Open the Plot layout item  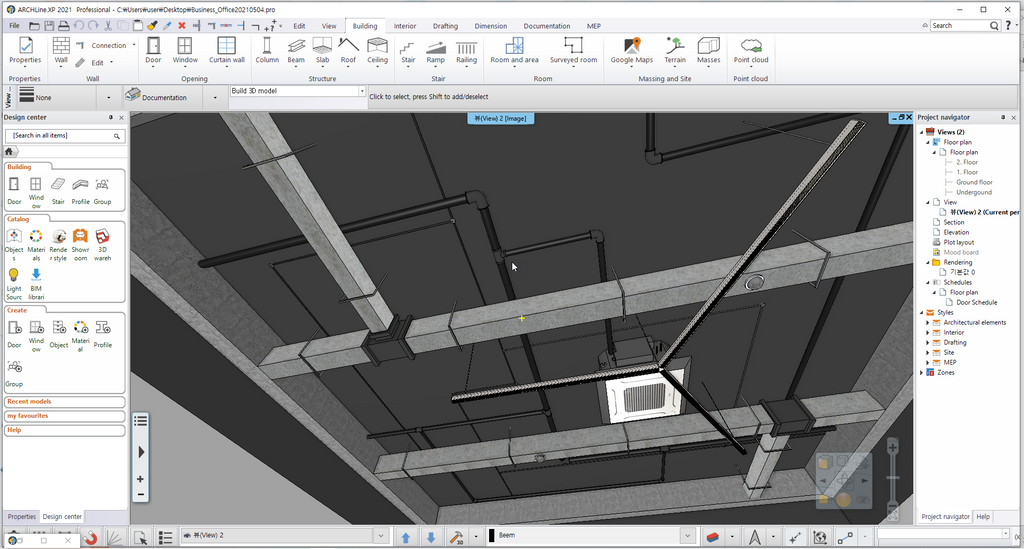[959, 242]
